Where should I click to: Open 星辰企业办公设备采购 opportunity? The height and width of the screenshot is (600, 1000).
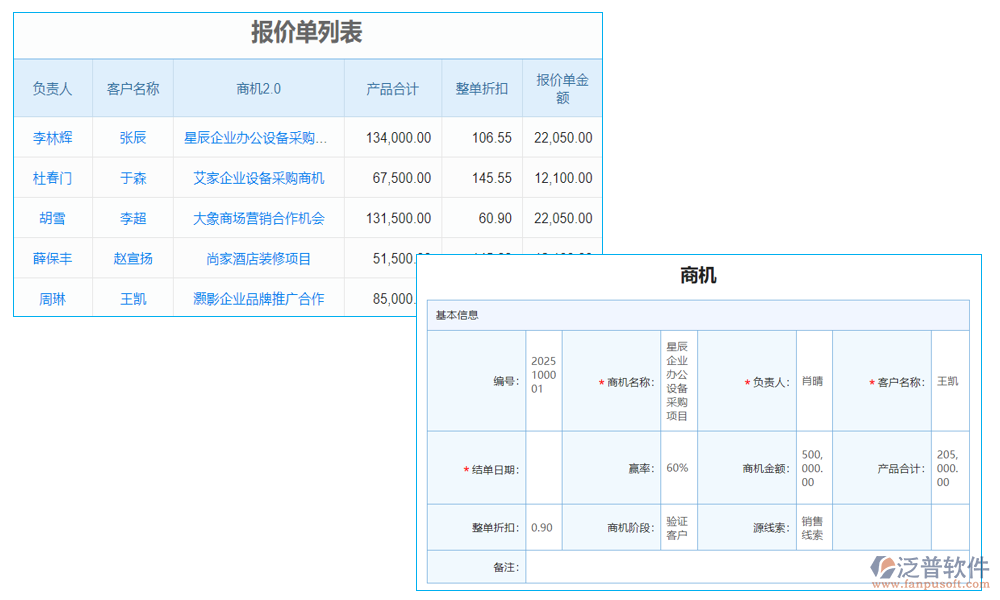coord(258,137)
